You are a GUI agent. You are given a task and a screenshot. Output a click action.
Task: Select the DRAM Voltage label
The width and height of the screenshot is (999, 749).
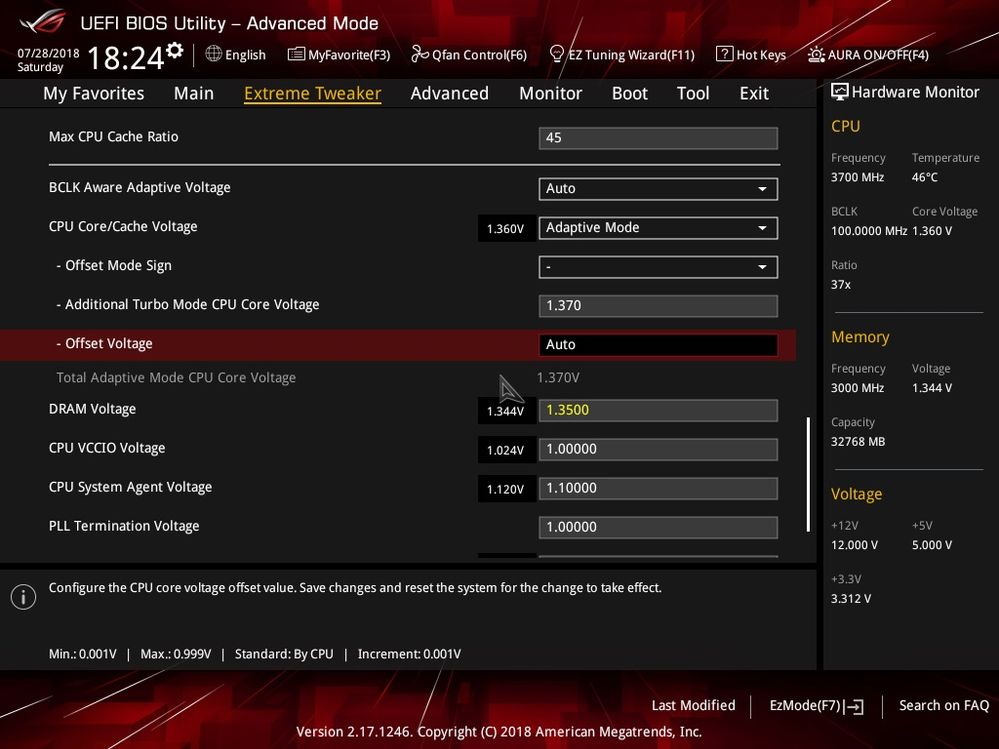coord(92,409)
